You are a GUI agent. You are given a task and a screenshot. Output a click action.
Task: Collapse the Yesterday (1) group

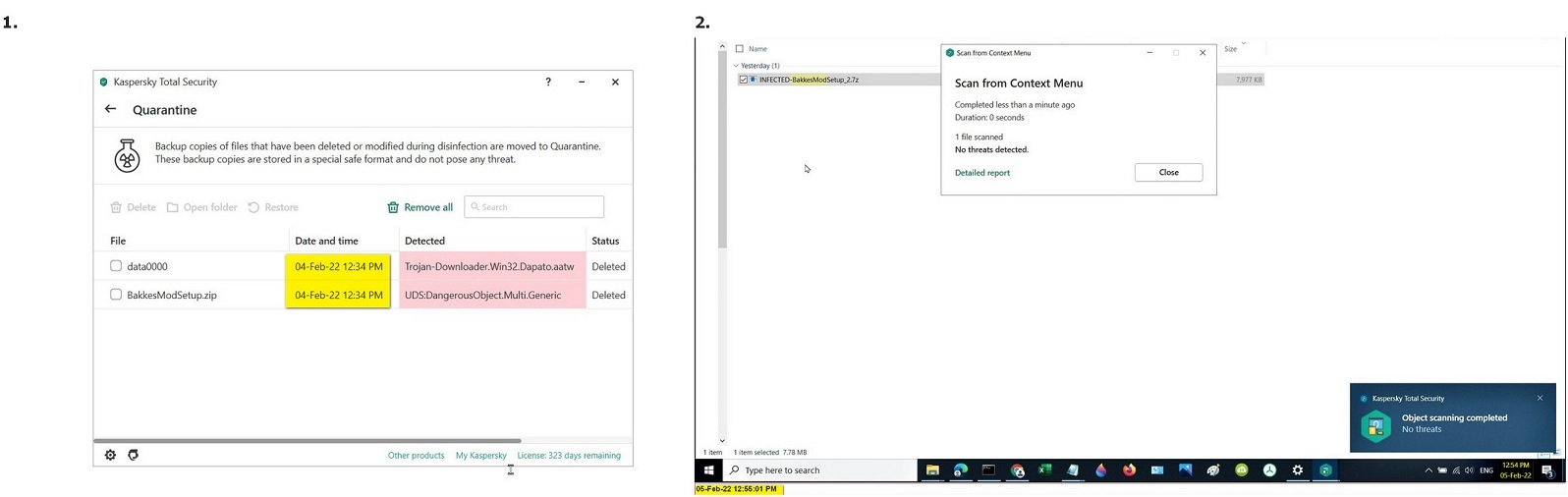(x=736, y=66)
